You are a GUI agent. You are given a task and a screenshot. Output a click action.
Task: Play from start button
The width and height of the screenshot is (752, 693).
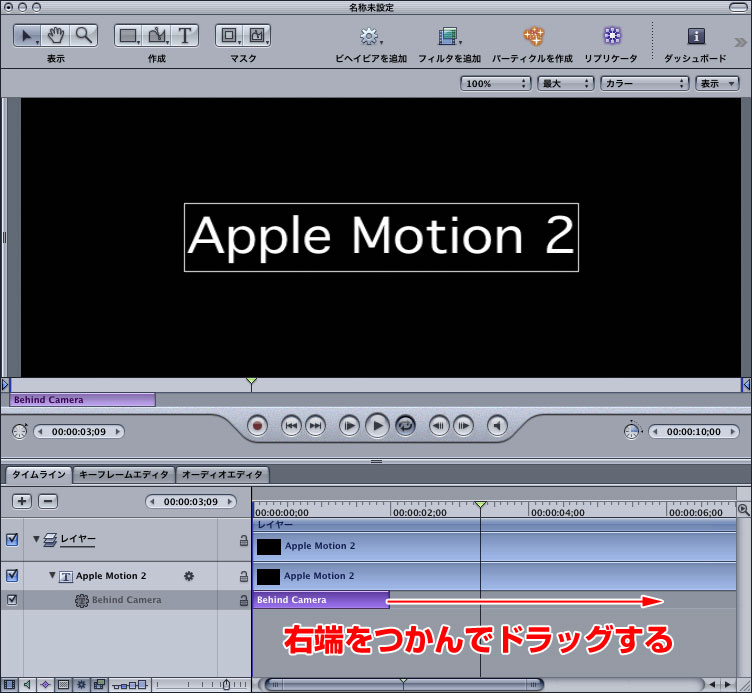click(x=349, y=426)
